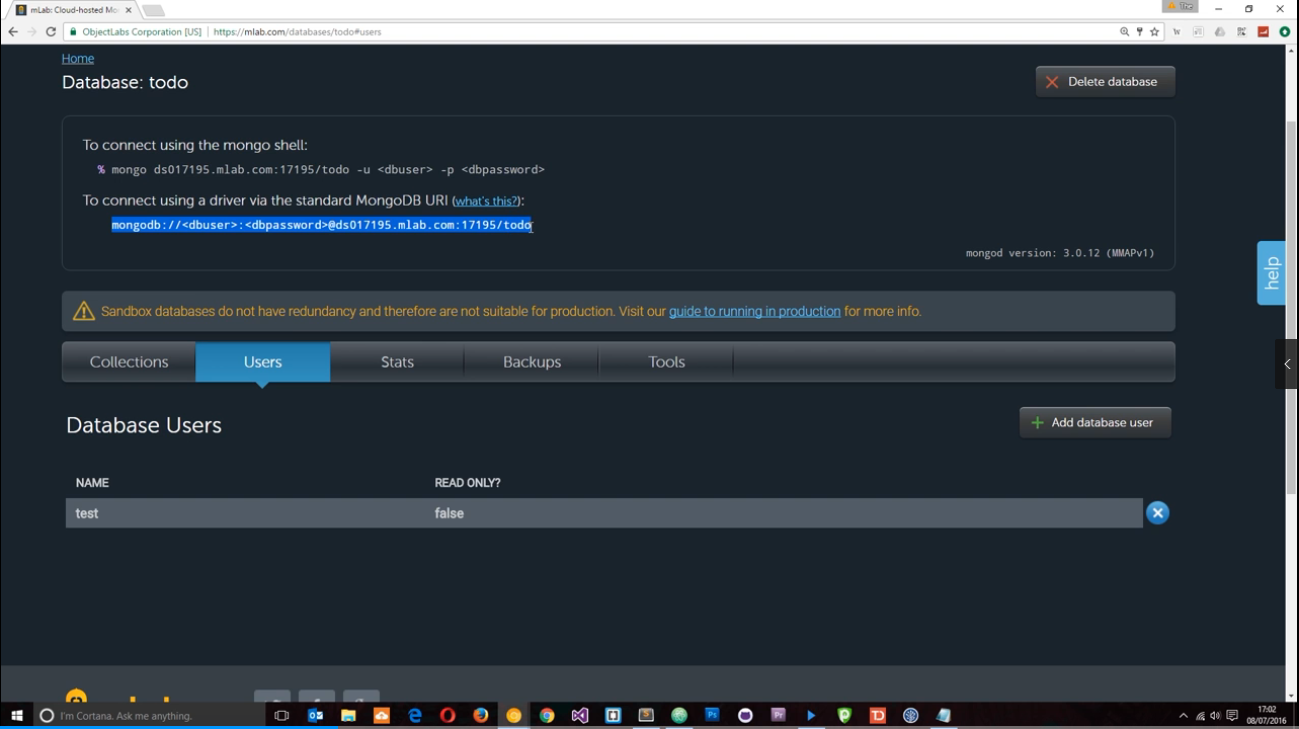This screenshot has width=1299, height=729.
Task: Open the taskbar notification center icon
Action: (1232, 715)
